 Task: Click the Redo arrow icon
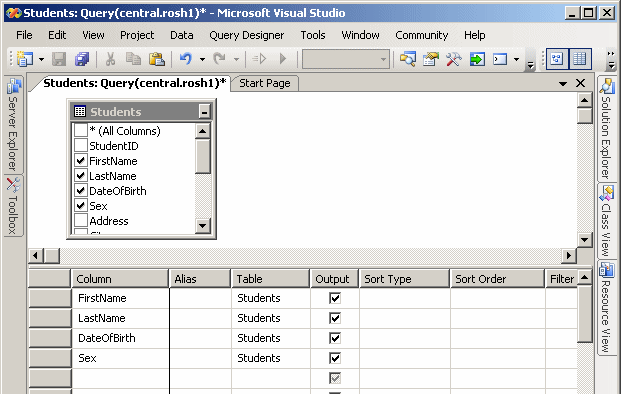click(219, 59)
